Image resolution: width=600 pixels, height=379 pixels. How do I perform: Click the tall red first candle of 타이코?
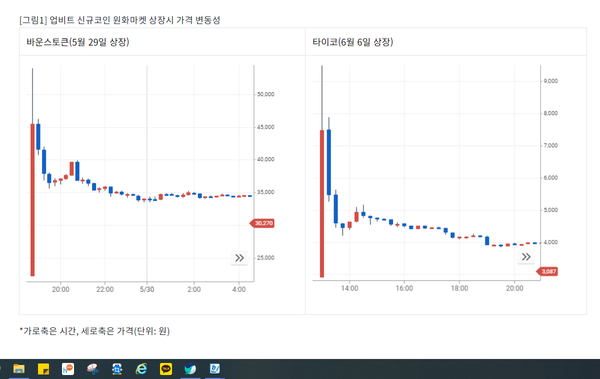coord(322,204)
